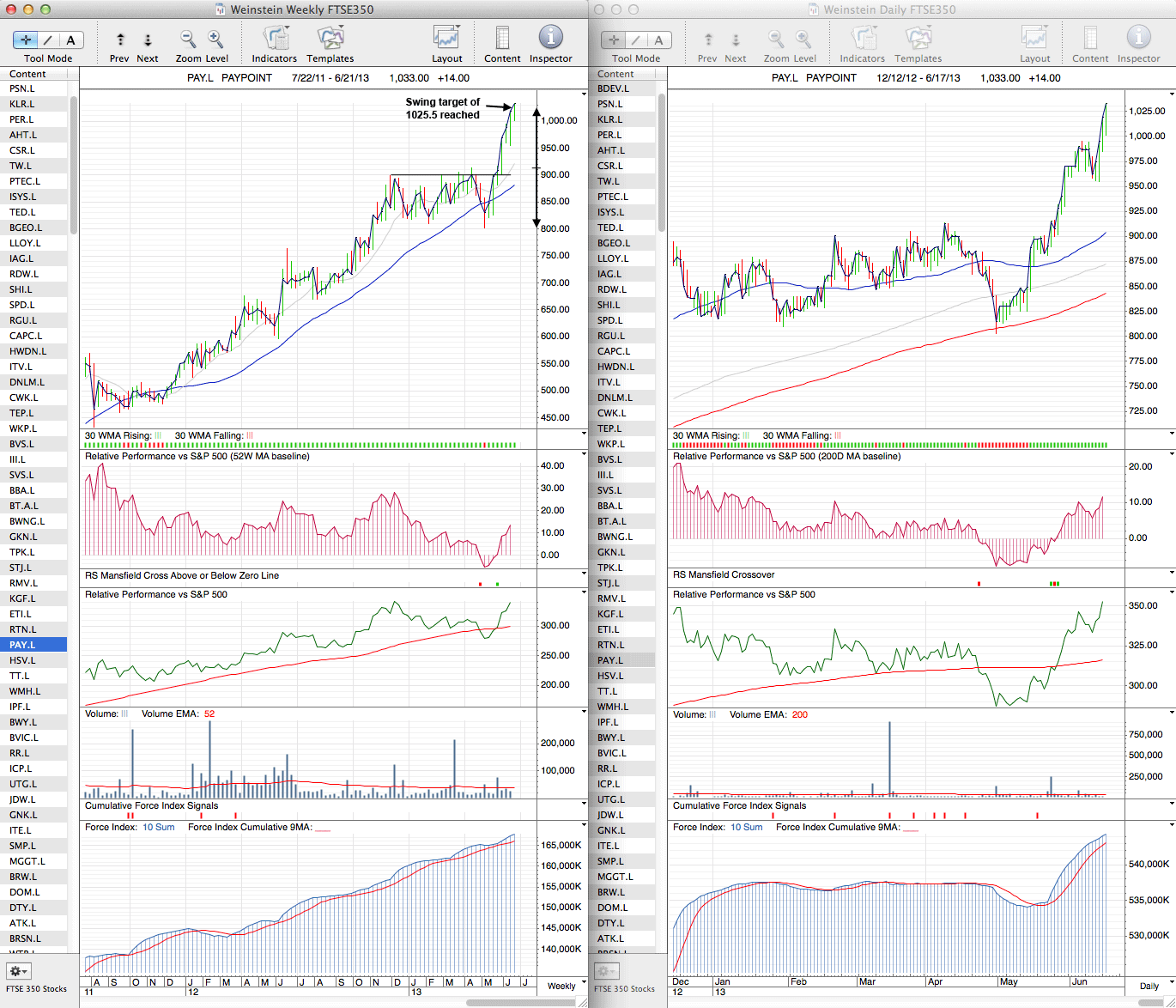Select crosshair tool mode in Weekly toolbar

coord(26,40)
